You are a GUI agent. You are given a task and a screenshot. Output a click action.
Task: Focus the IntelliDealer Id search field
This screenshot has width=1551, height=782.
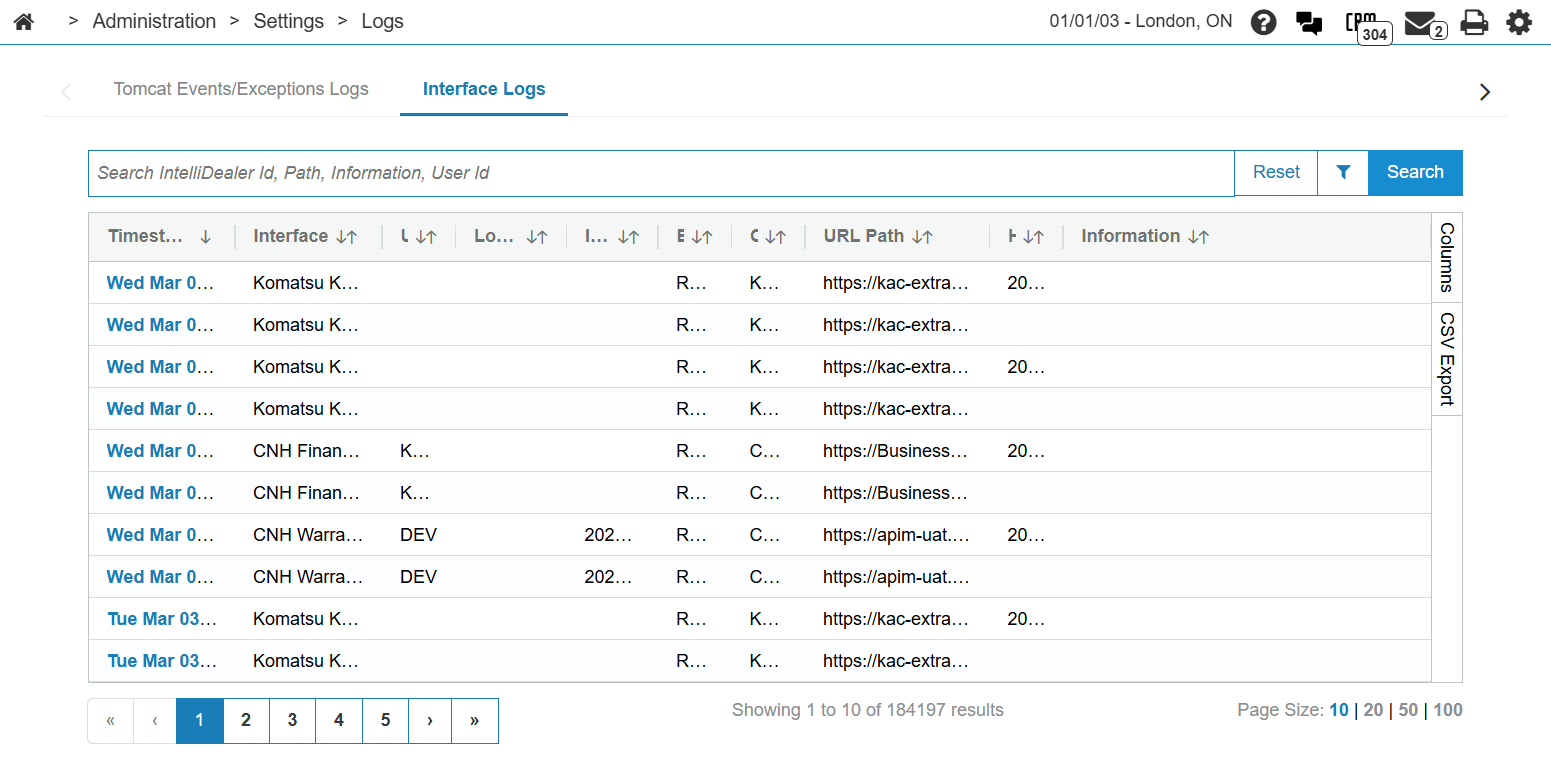660,173
